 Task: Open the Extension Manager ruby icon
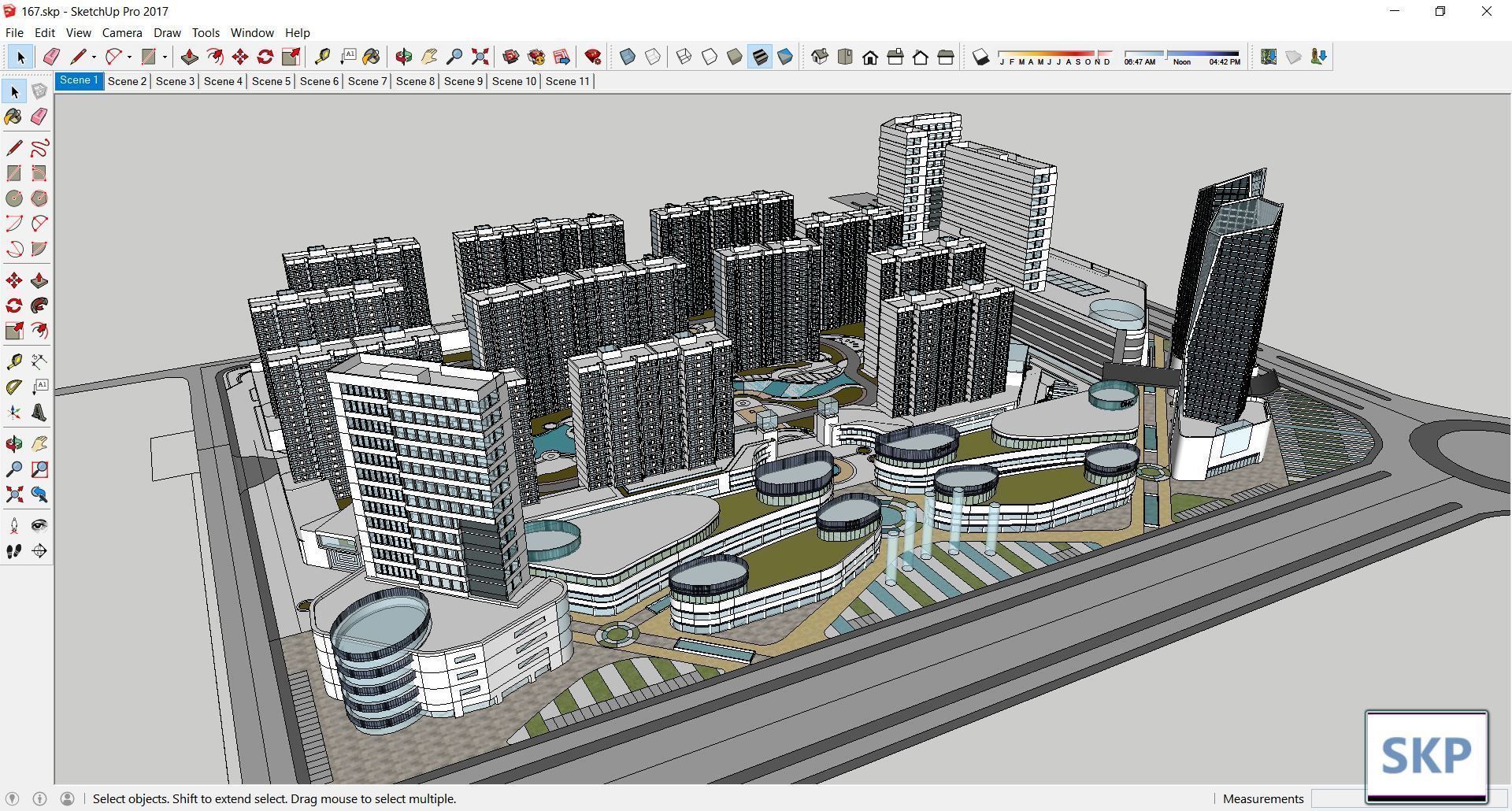(593, 57)
